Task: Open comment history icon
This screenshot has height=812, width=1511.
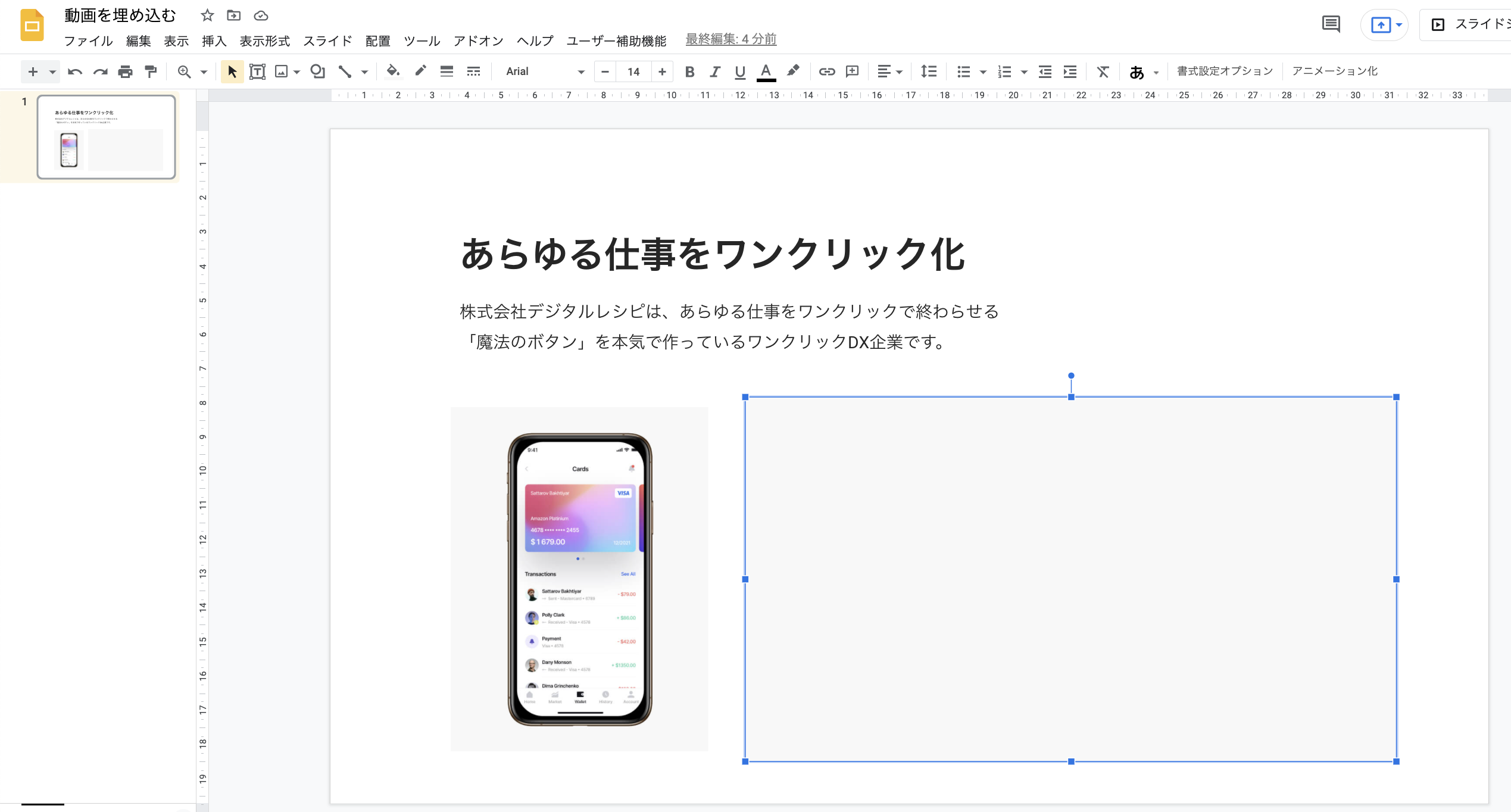Action: [1331, 24]
